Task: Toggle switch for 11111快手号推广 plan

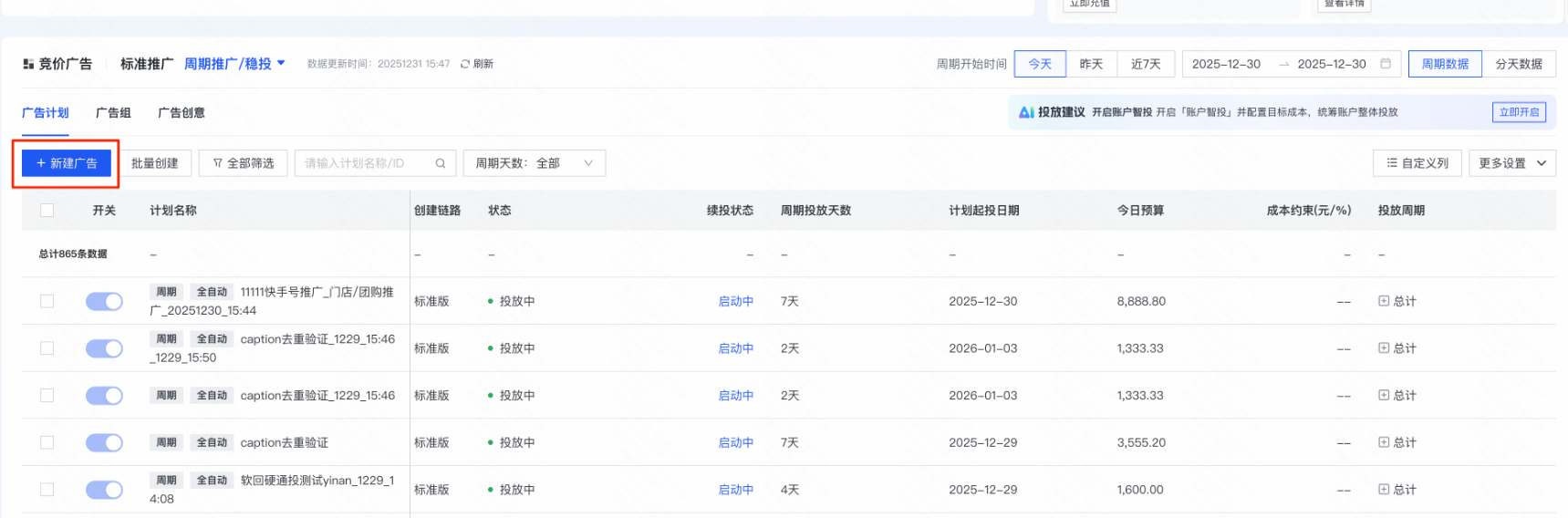Action: [x=104, y=301]
